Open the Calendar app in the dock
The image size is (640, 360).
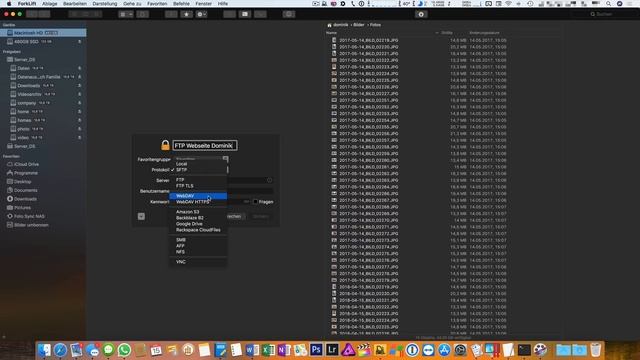click(x=156, y=350)
